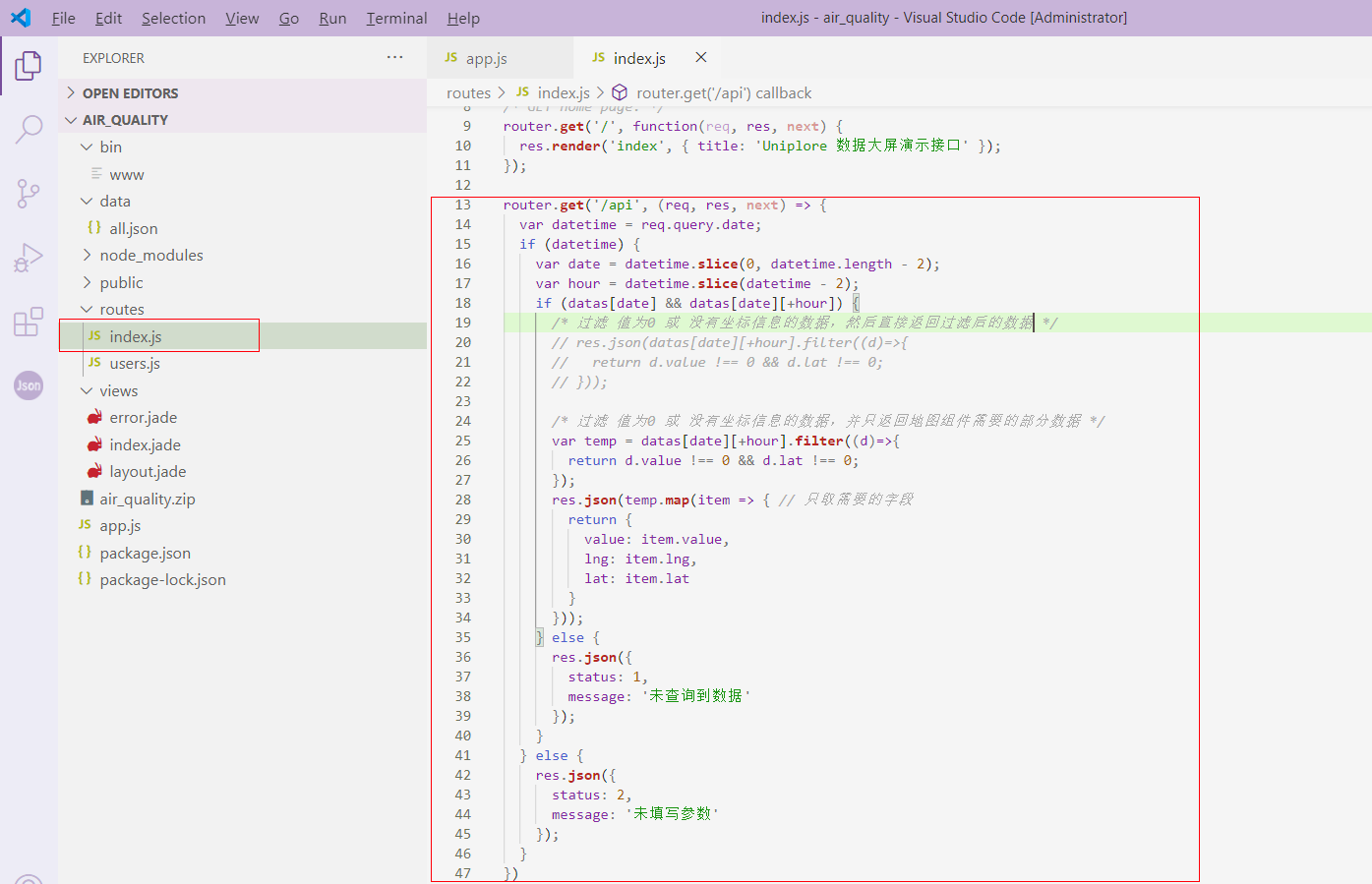Open index.jade in explorer
1372x884 pixels.
tap(243, 444)
